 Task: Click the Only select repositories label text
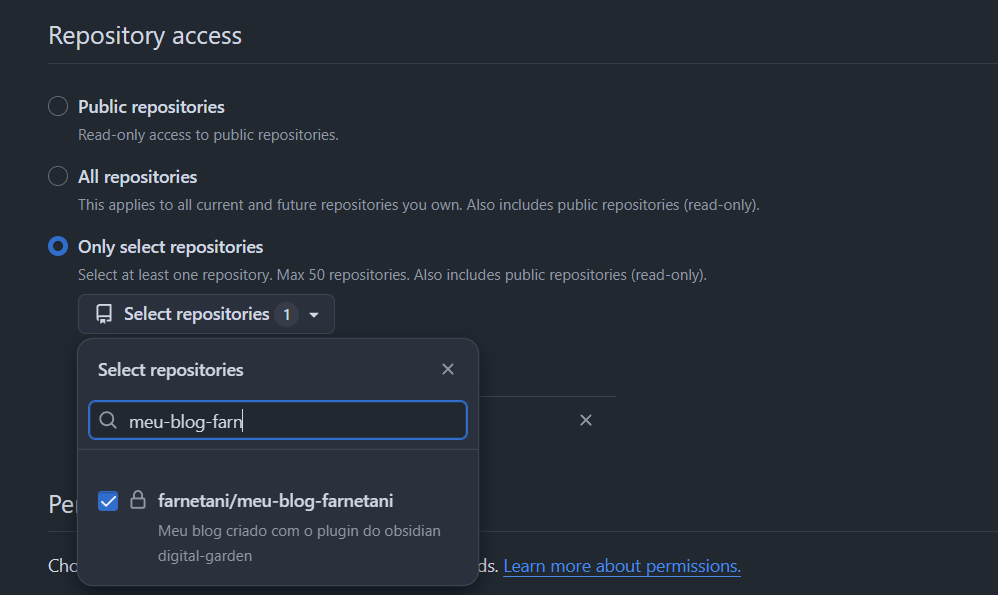[170, 247]
